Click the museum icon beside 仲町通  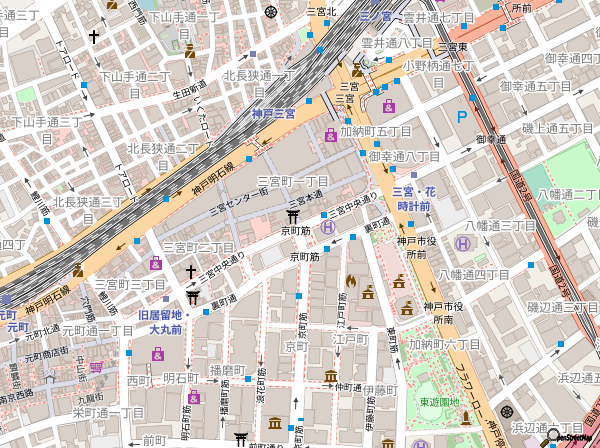click(331, 375)
